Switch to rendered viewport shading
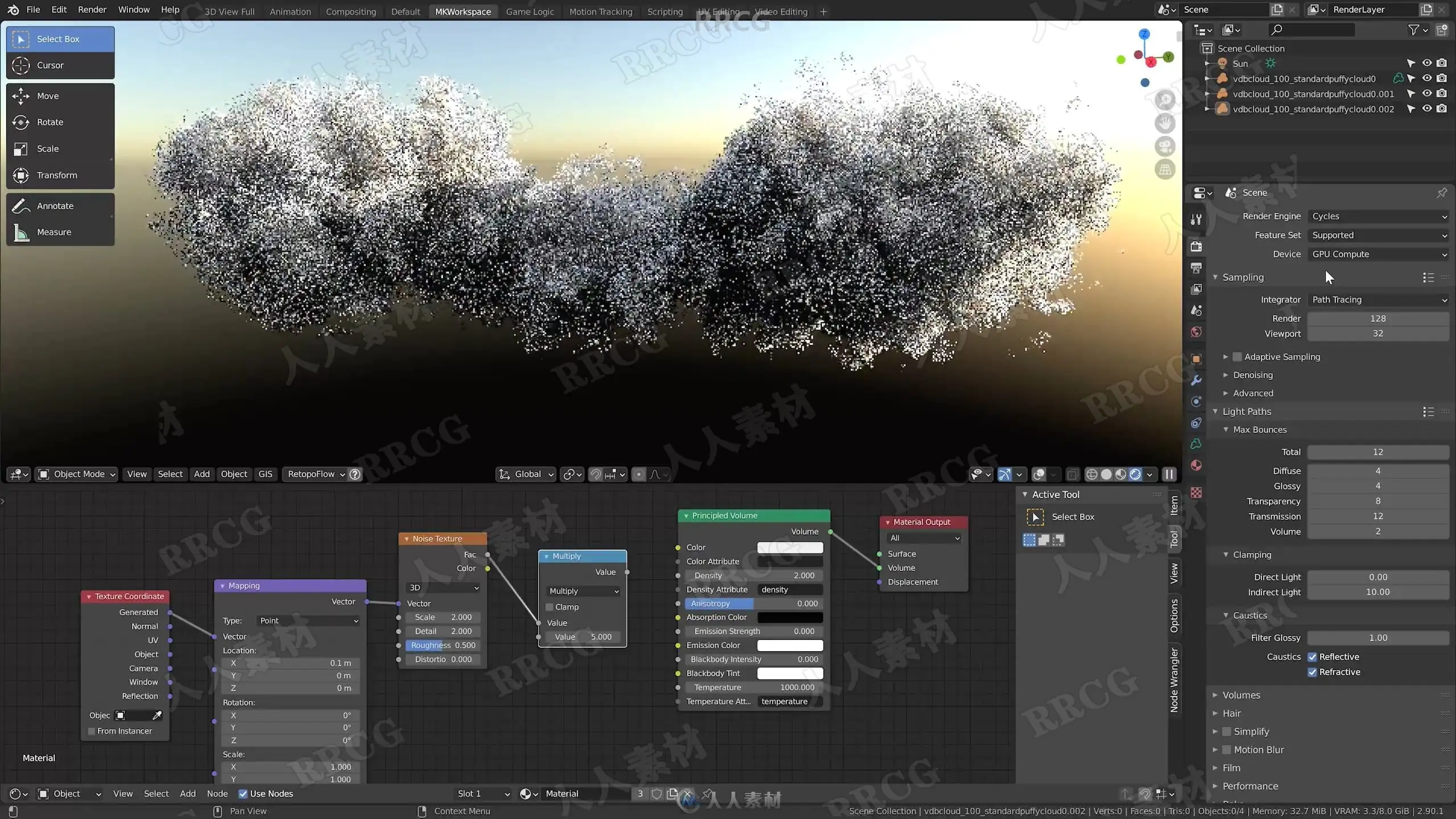1456x819 pixels. click(x=1135, y=474)
